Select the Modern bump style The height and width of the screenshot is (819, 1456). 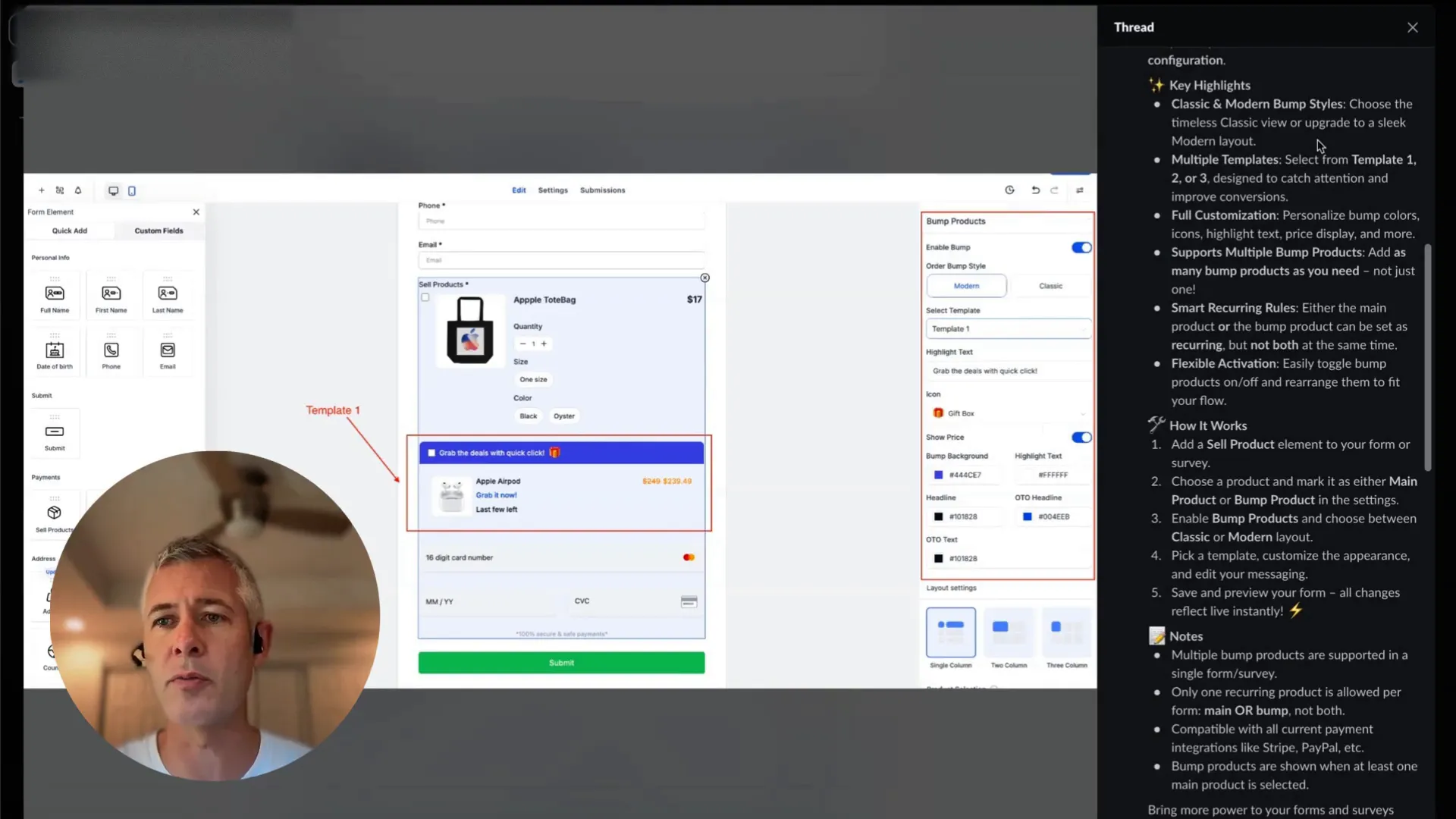point(966,286)
